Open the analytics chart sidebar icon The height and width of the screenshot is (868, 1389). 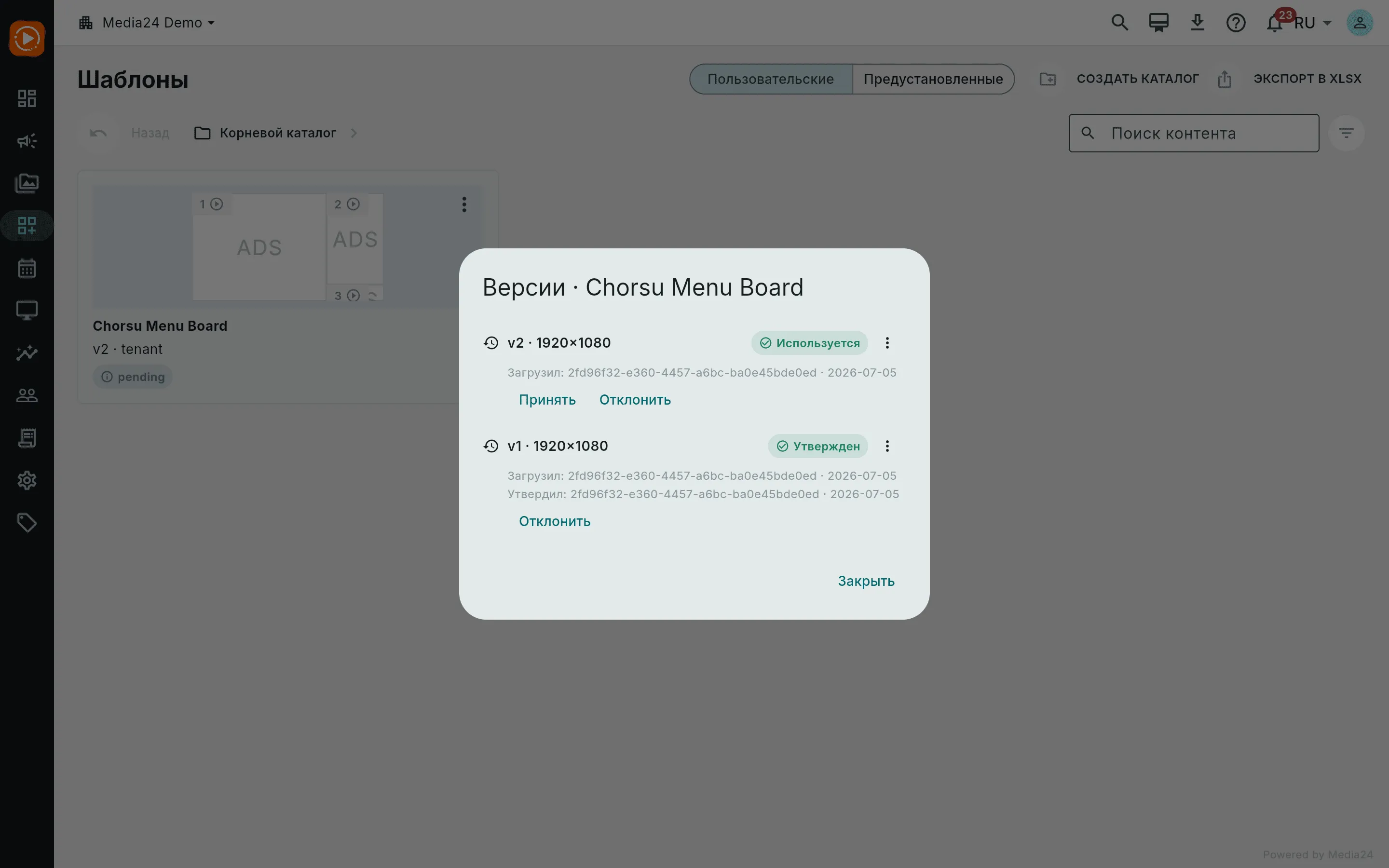pyautogui.click(x=27, y=353)
